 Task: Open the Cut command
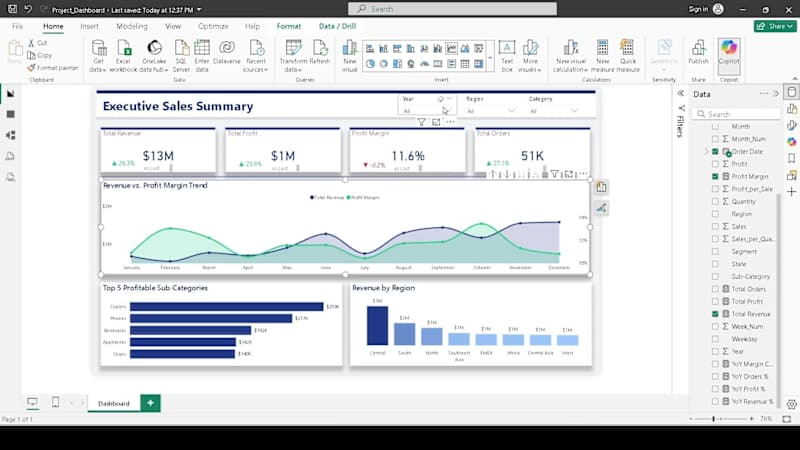(x=37, y=43)
